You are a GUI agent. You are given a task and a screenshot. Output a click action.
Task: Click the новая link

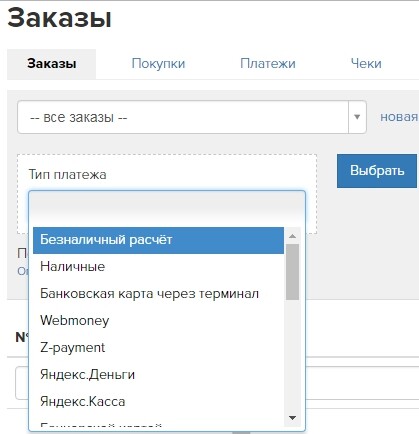coord(399,117)
